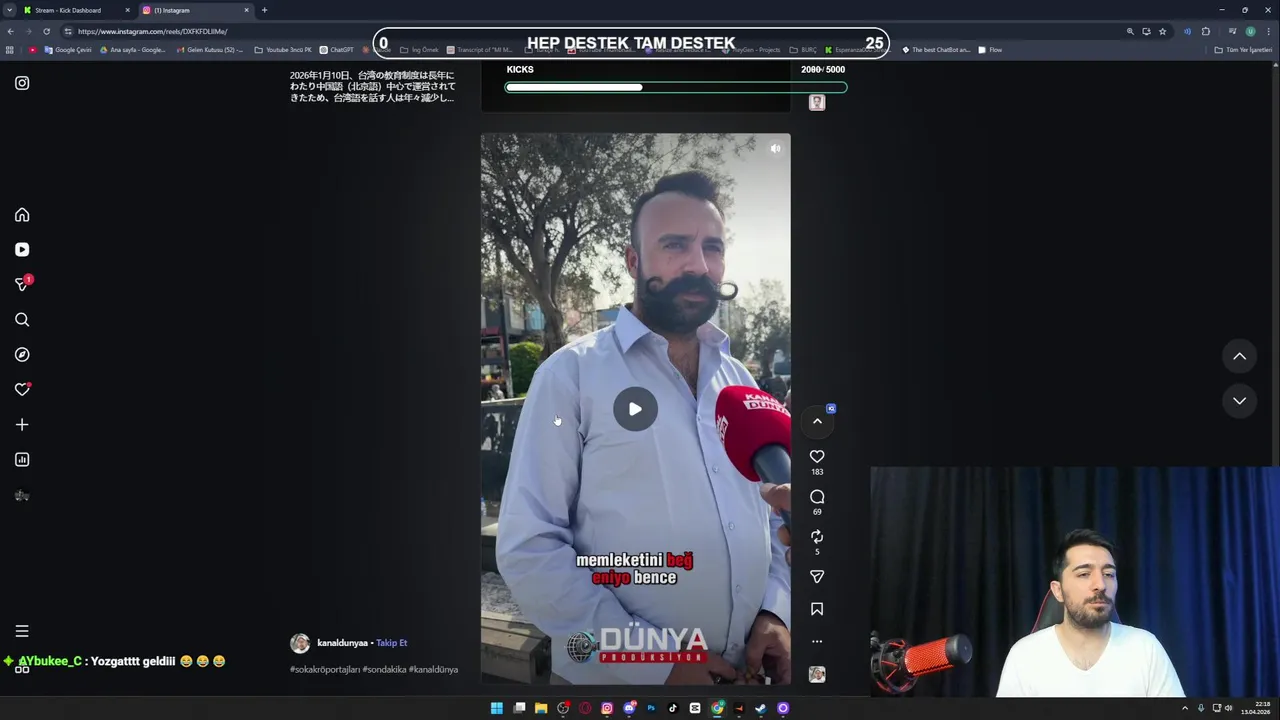The image size is (1280, 720).
Task: Open the kanaldunyaa profile name
Action: 341,643
